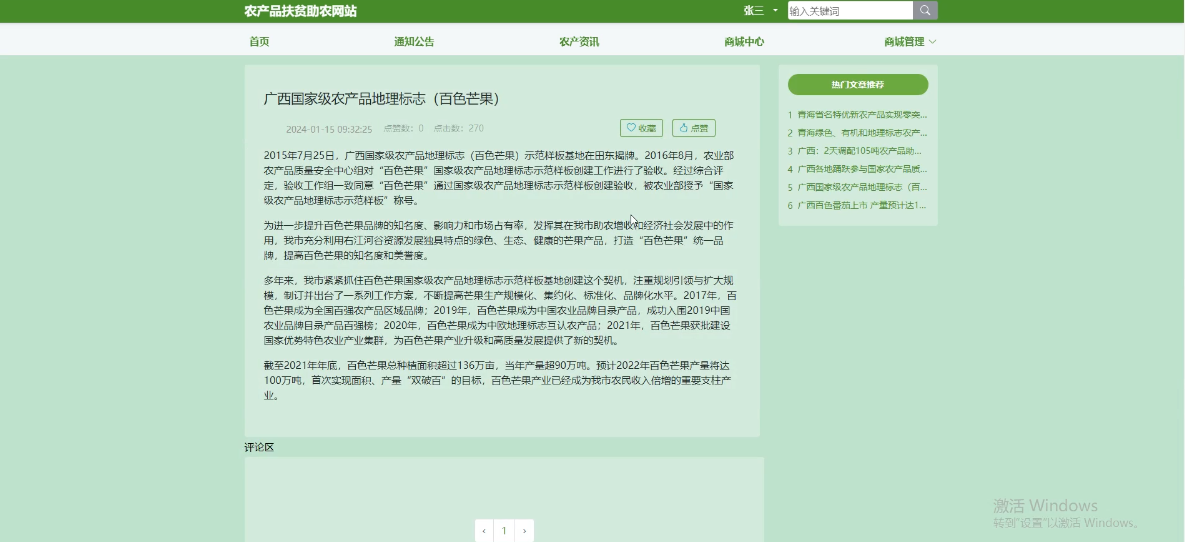The image size is (1185, 542).
Task: Open the 商城中心 nav item
Action: coord(744,42)
